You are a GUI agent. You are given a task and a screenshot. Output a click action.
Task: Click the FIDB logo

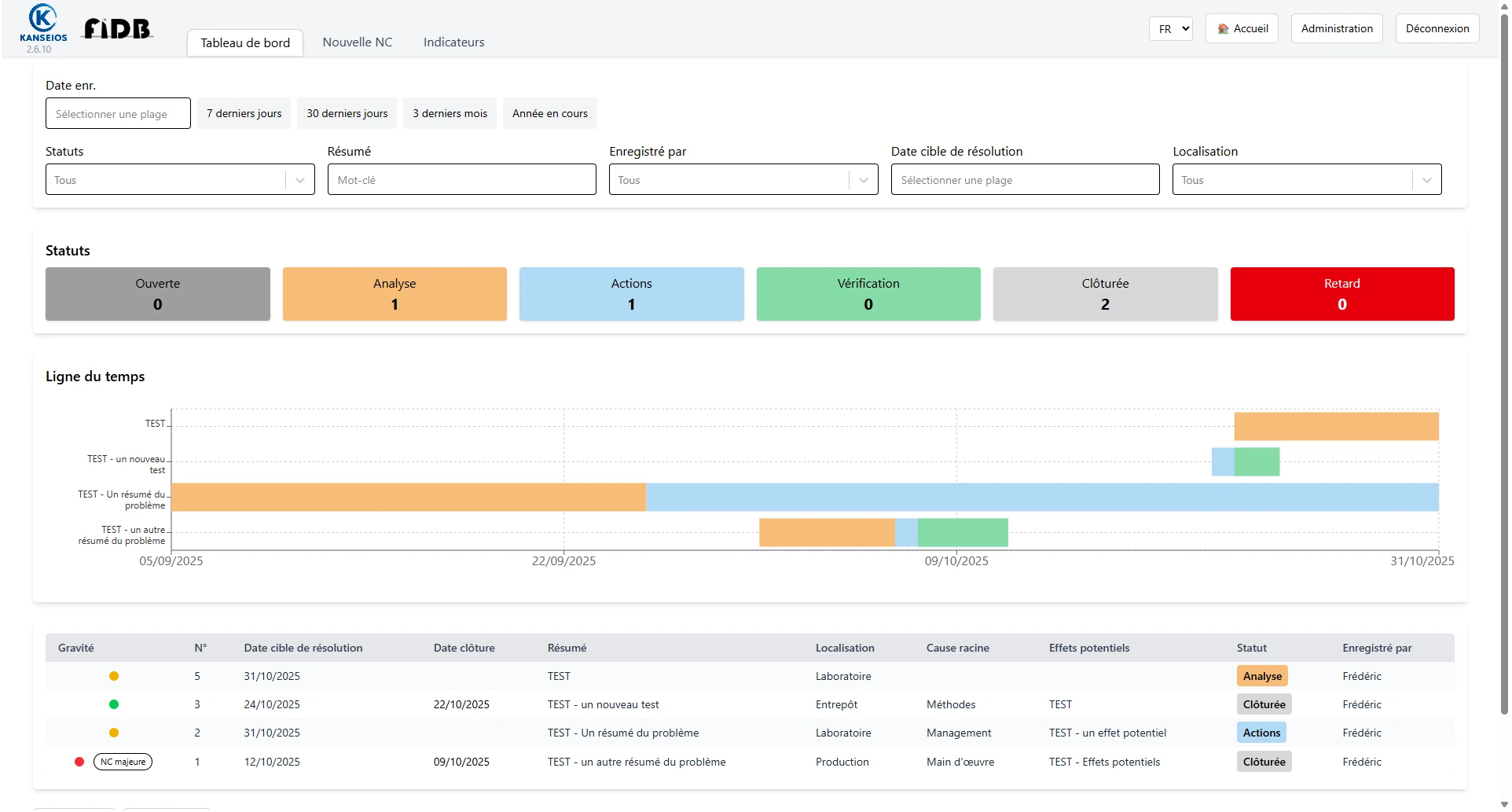coord(118,29)
